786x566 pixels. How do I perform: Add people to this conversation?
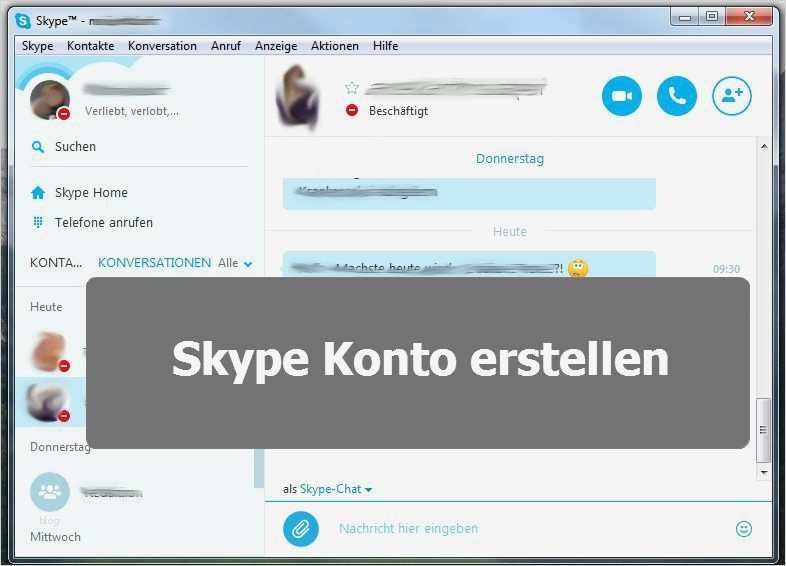click(732, 96)
